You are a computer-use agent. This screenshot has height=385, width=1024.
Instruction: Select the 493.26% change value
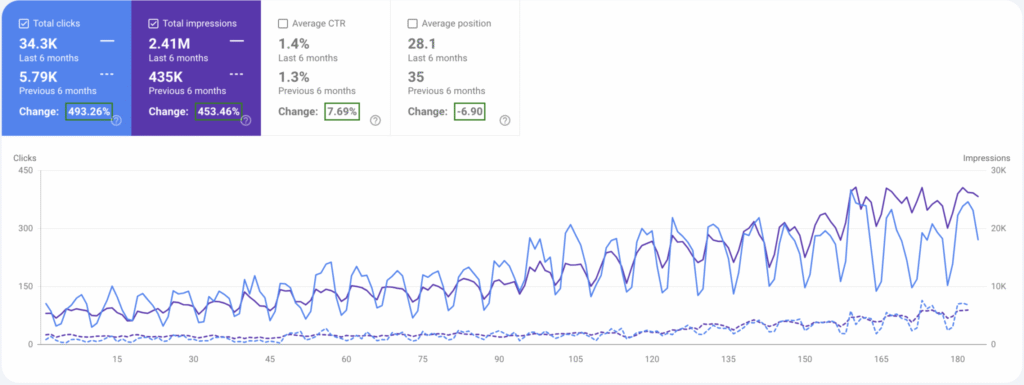89,112
